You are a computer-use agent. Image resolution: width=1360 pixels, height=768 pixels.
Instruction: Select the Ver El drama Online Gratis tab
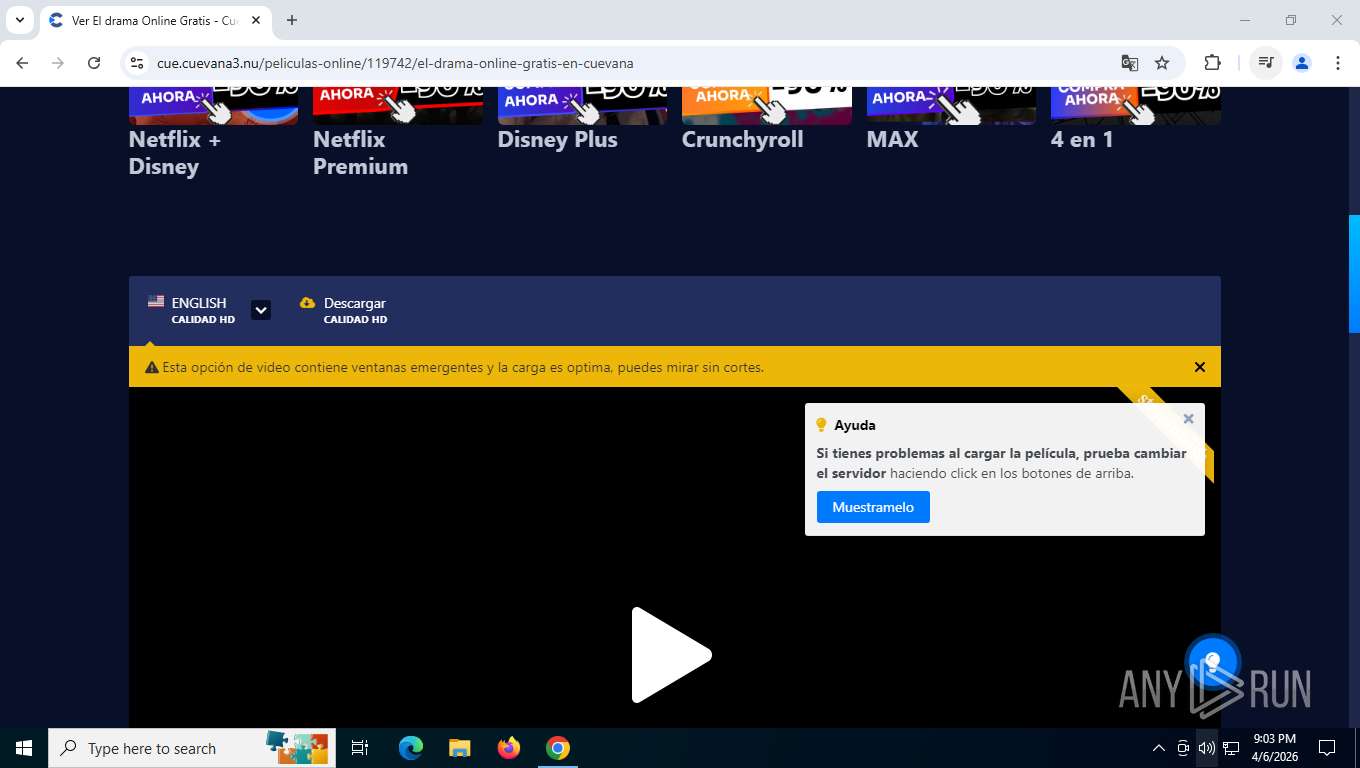[x=155, y=20]
